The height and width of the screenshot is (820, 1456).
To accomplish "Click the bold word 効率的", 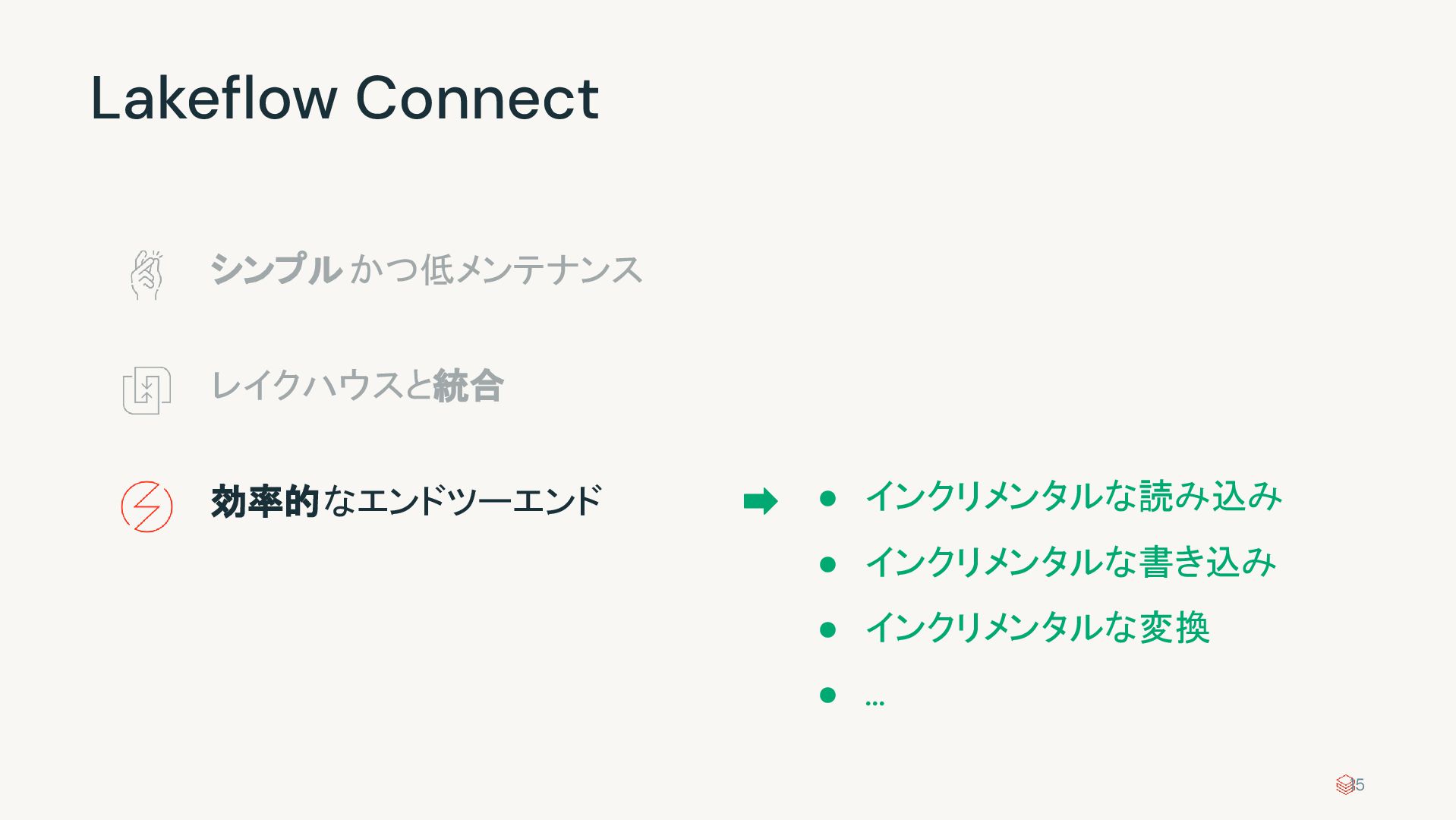I will point(264,501).
